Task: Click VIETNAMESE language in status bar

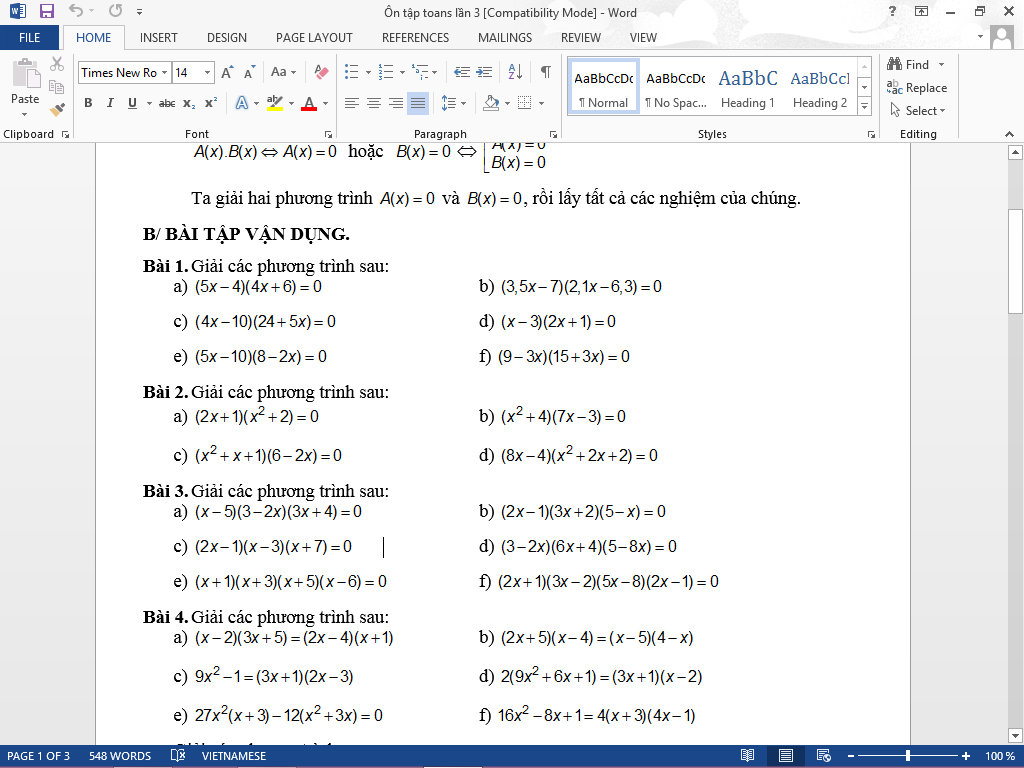Action: (x=234, y=756)
